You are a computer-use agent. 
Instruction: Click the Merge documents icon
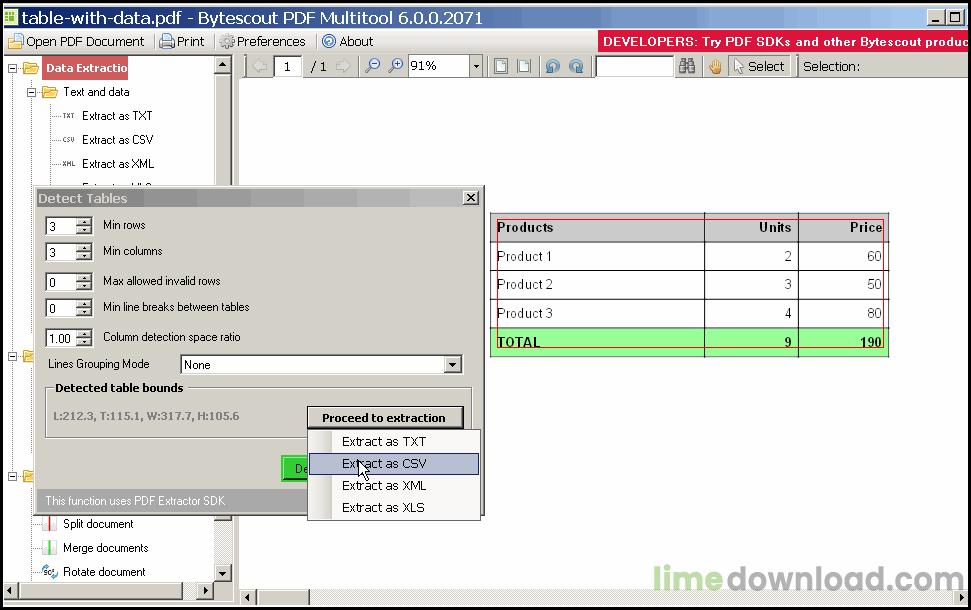[50, 548]
